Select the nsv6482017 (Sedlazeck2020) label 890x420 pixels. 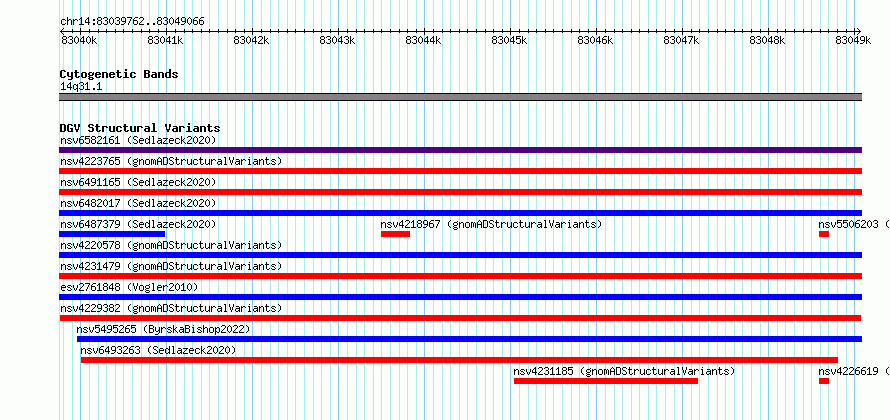[138, 203]
